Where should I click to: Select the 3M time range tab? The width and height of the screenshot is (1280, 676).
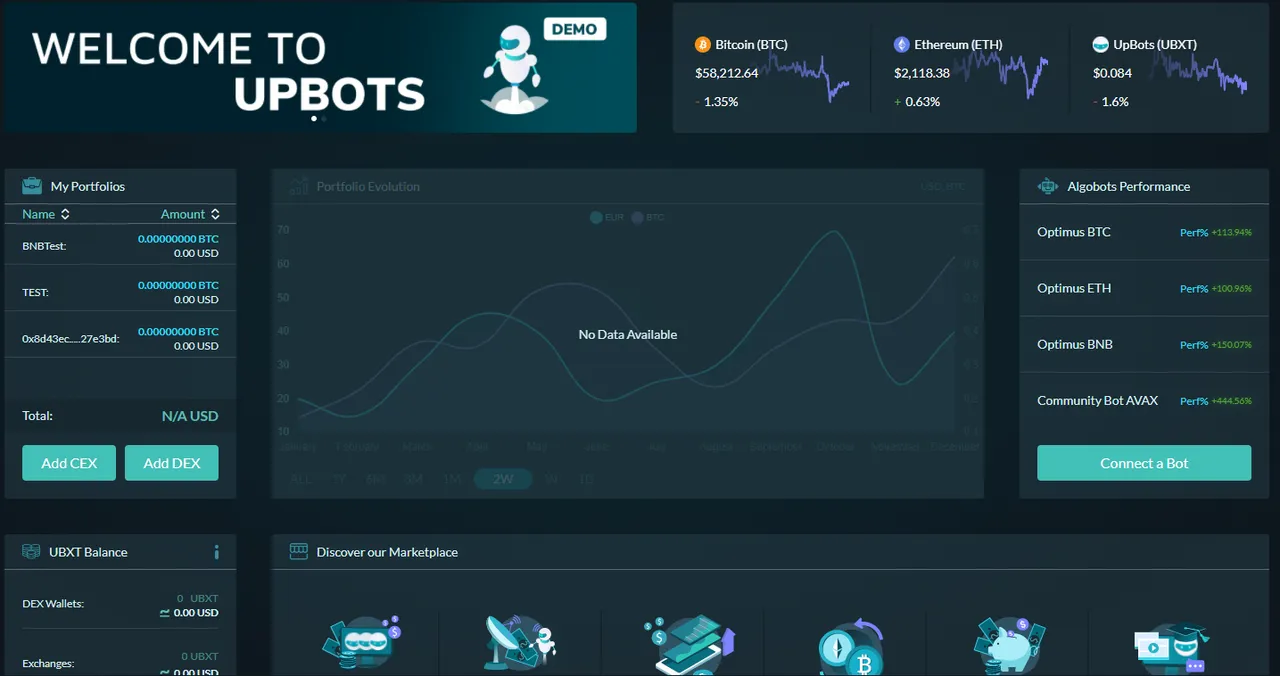[x=413, y=479]
